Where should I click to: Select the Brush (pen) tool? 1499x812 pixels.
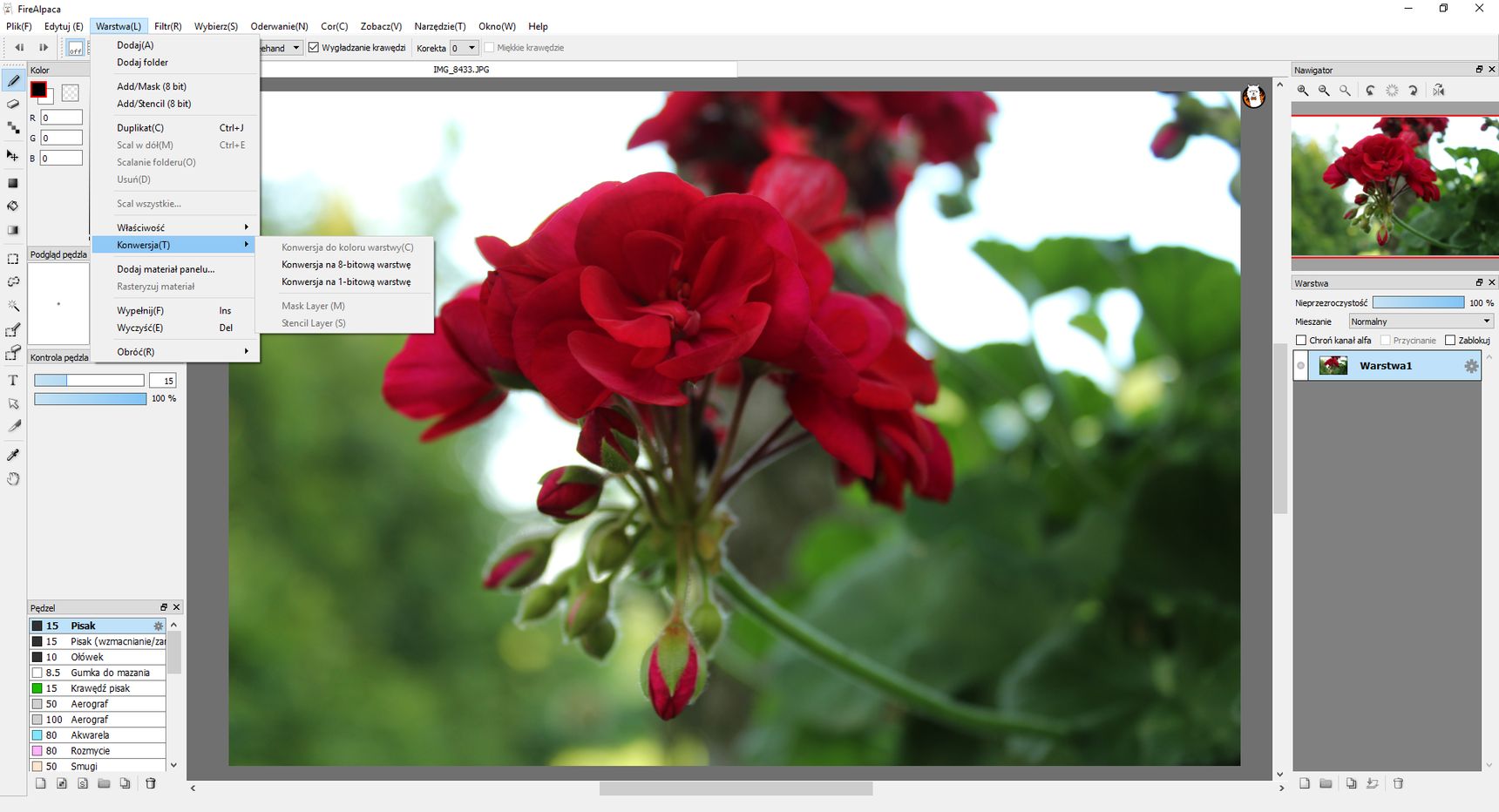coord(13,81)
